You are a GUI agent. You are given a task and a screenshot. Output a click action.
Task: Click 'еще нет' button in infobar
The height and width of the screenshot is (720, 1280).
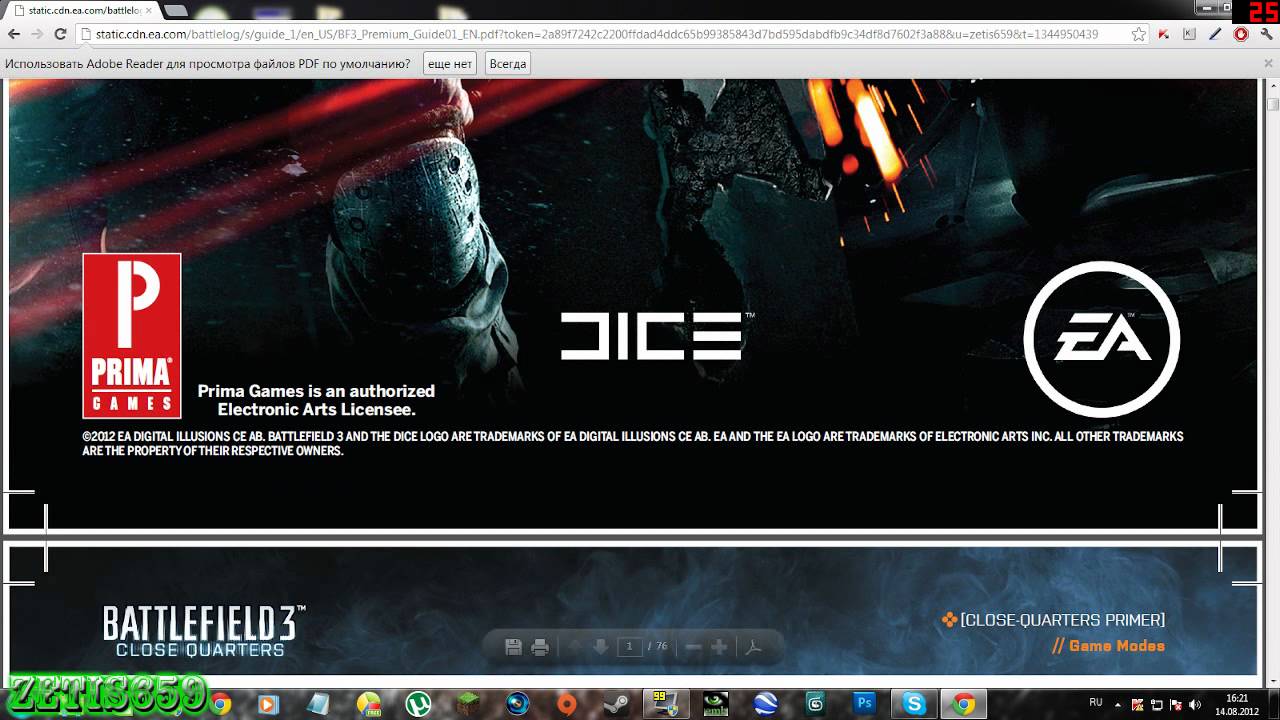point(450,63)
